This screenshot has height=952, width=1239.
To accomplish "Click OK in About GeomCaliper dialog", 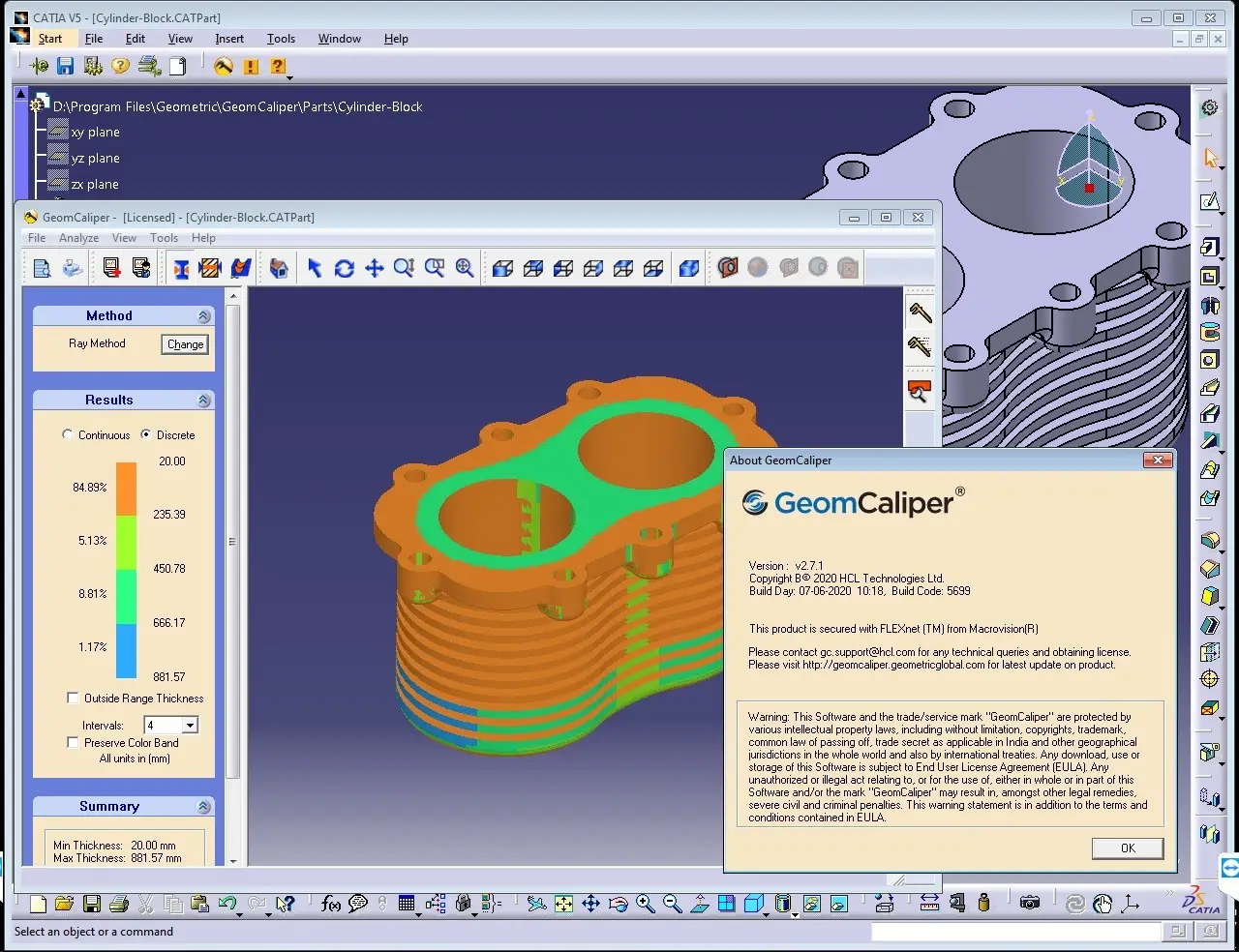I will click(x=1128, y=848).
